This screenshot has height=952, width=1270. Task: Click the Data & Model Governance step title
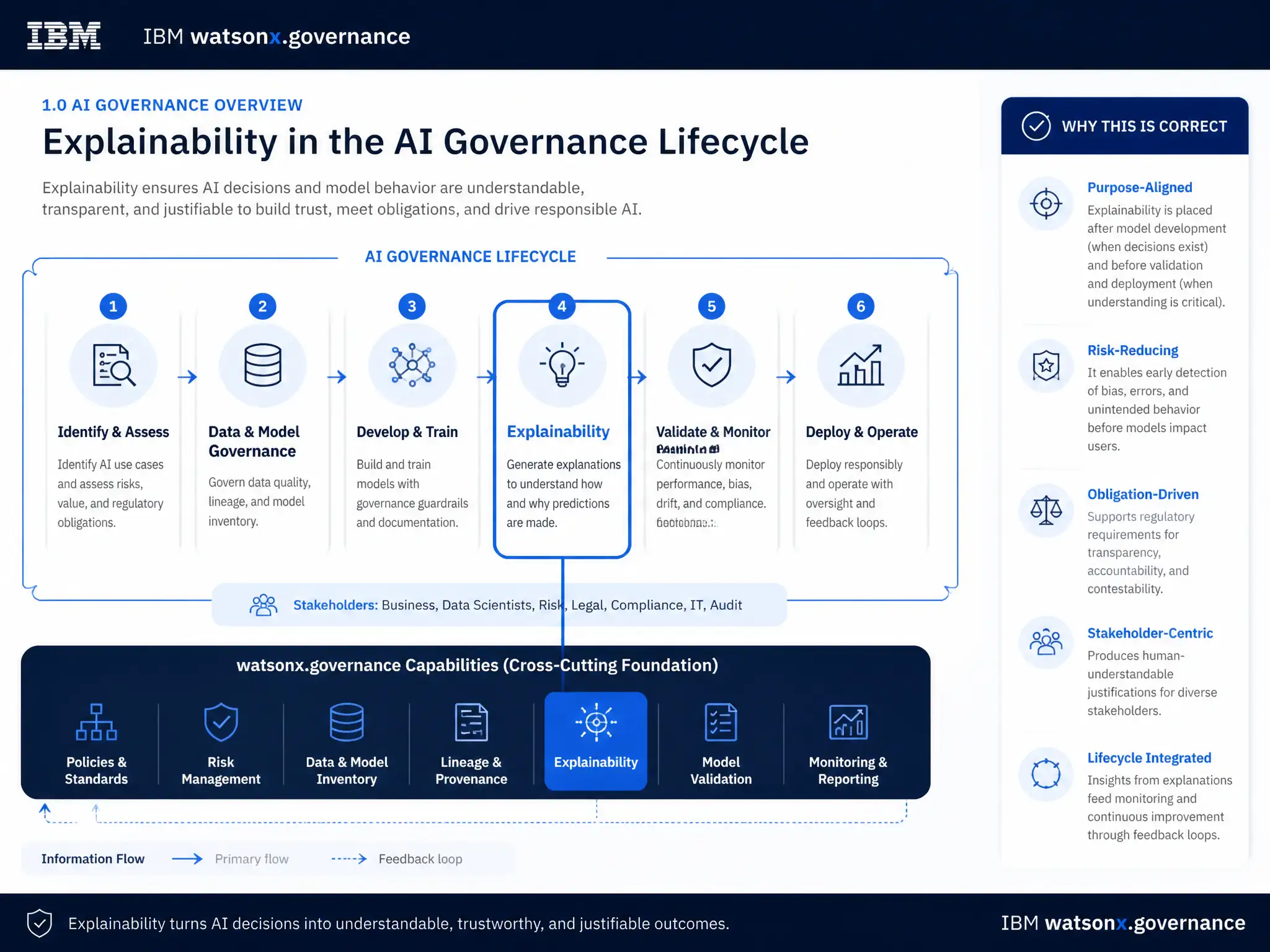(254, 441)
